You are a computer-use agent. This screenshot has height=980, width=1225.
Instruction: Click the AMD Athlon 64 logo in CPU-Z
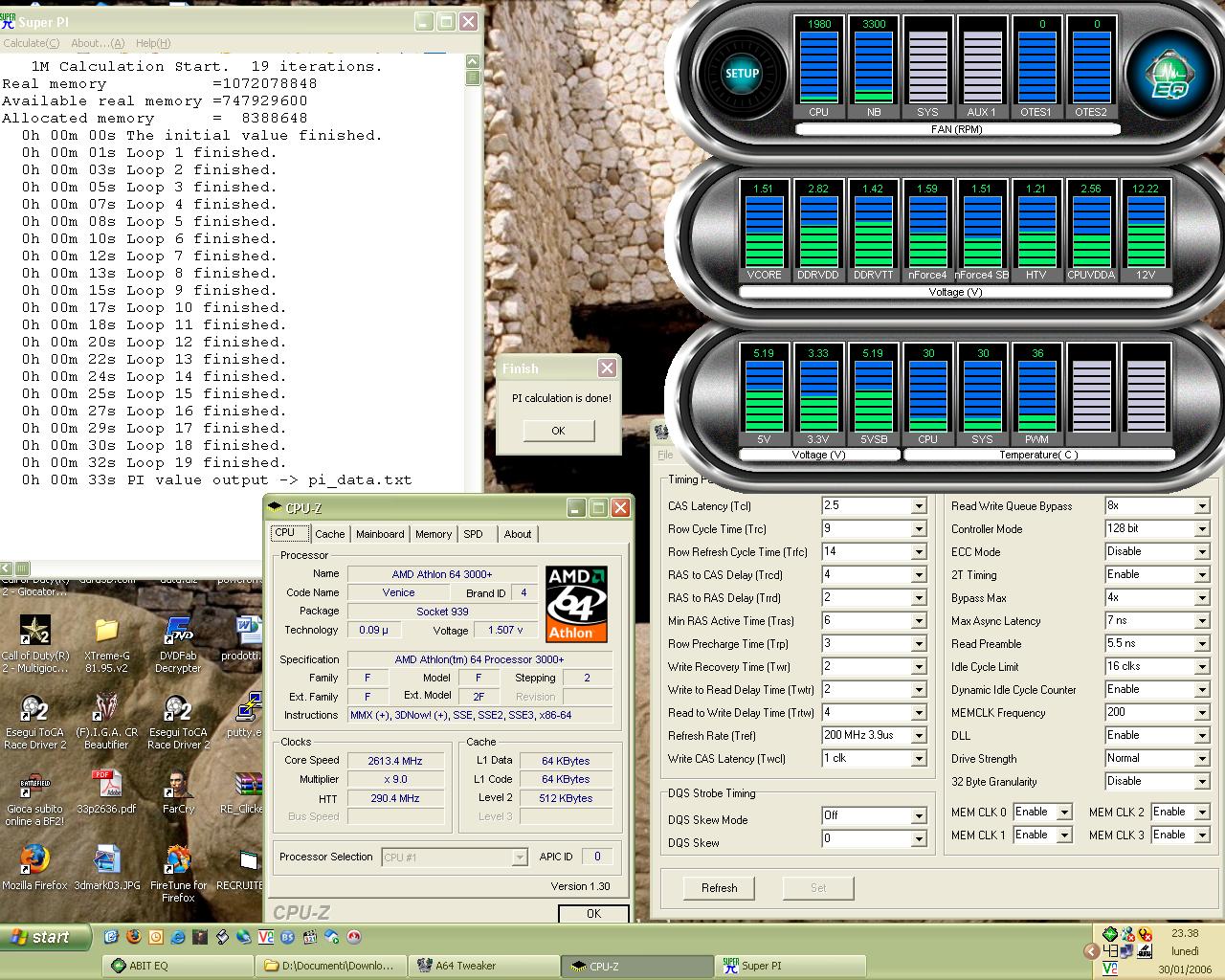click(x=577, y=603)
